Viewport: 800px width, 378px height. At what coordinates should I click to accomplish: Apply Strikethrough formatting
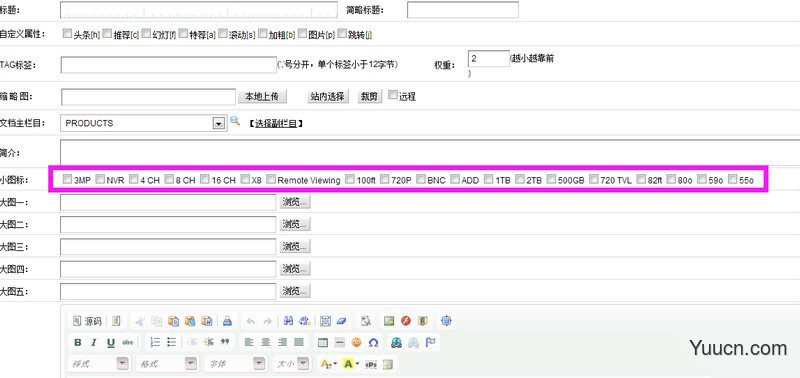tap(128, 342)
